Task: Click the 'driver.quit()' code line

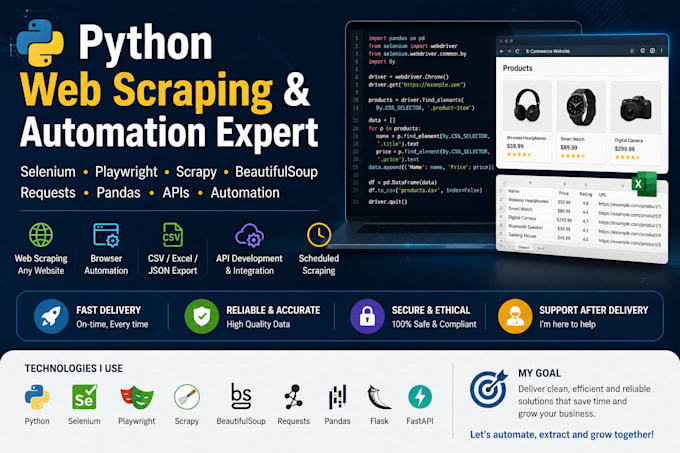Action: [388, 202]
